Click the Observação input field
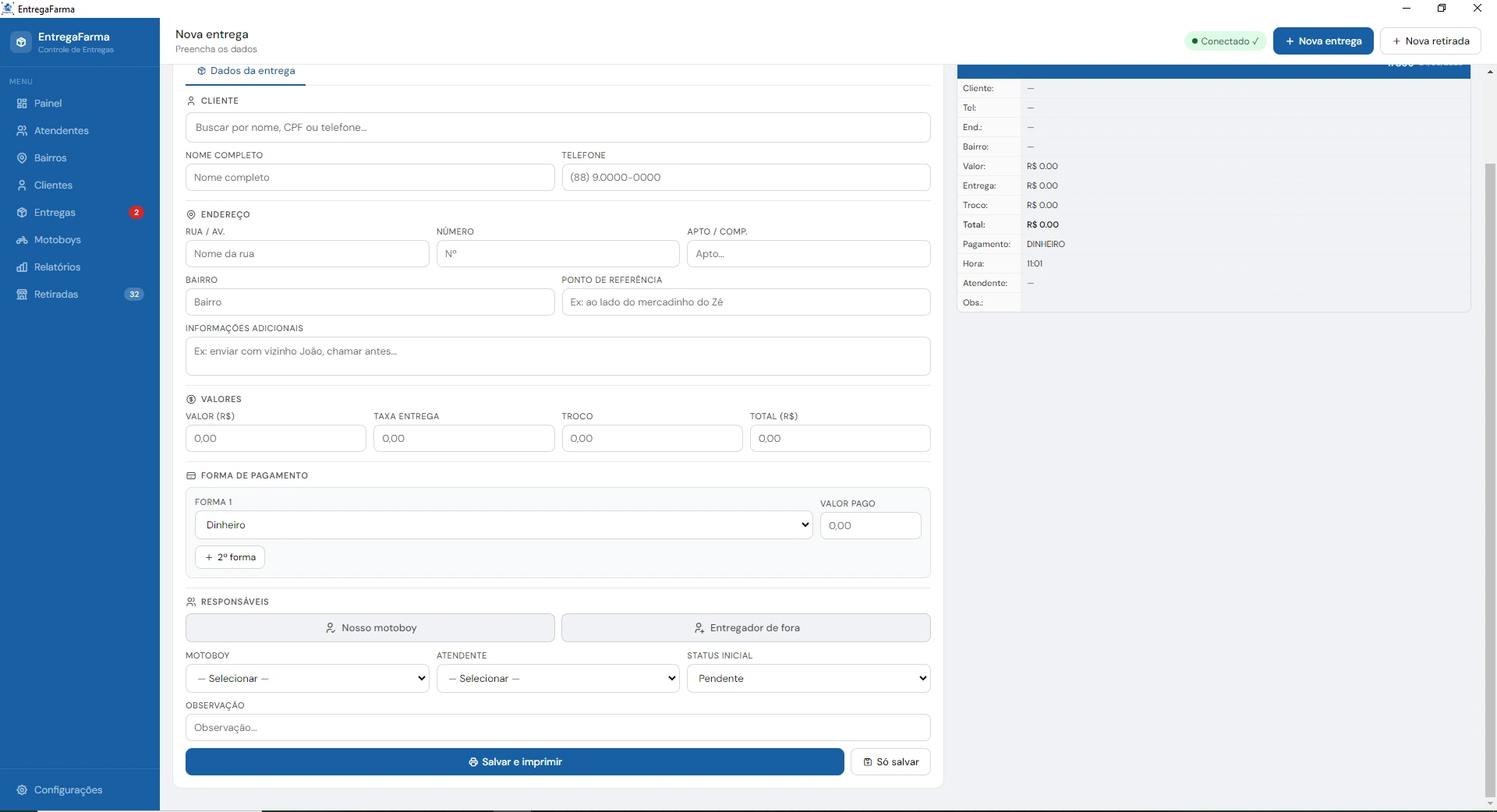The image size is (1497, 812). (557, 728)
